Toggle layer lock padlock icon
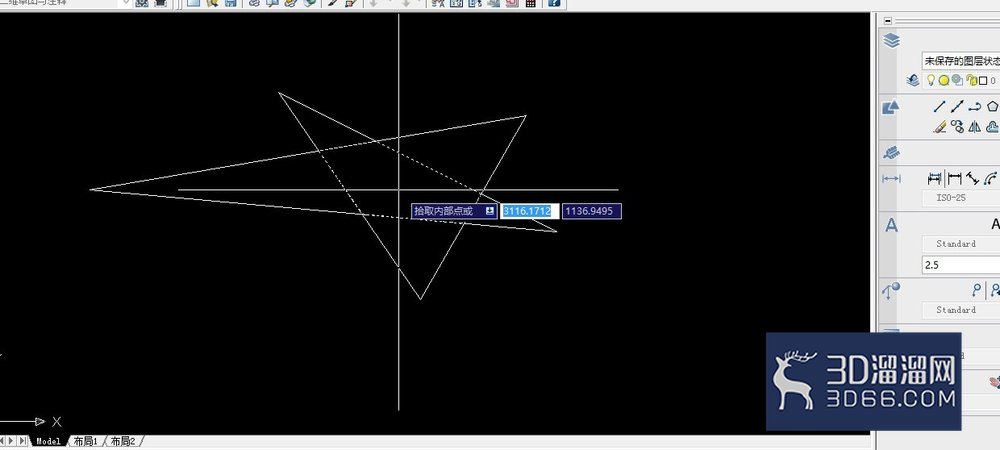Viewport: 1000px width, 450px height. 972,80
